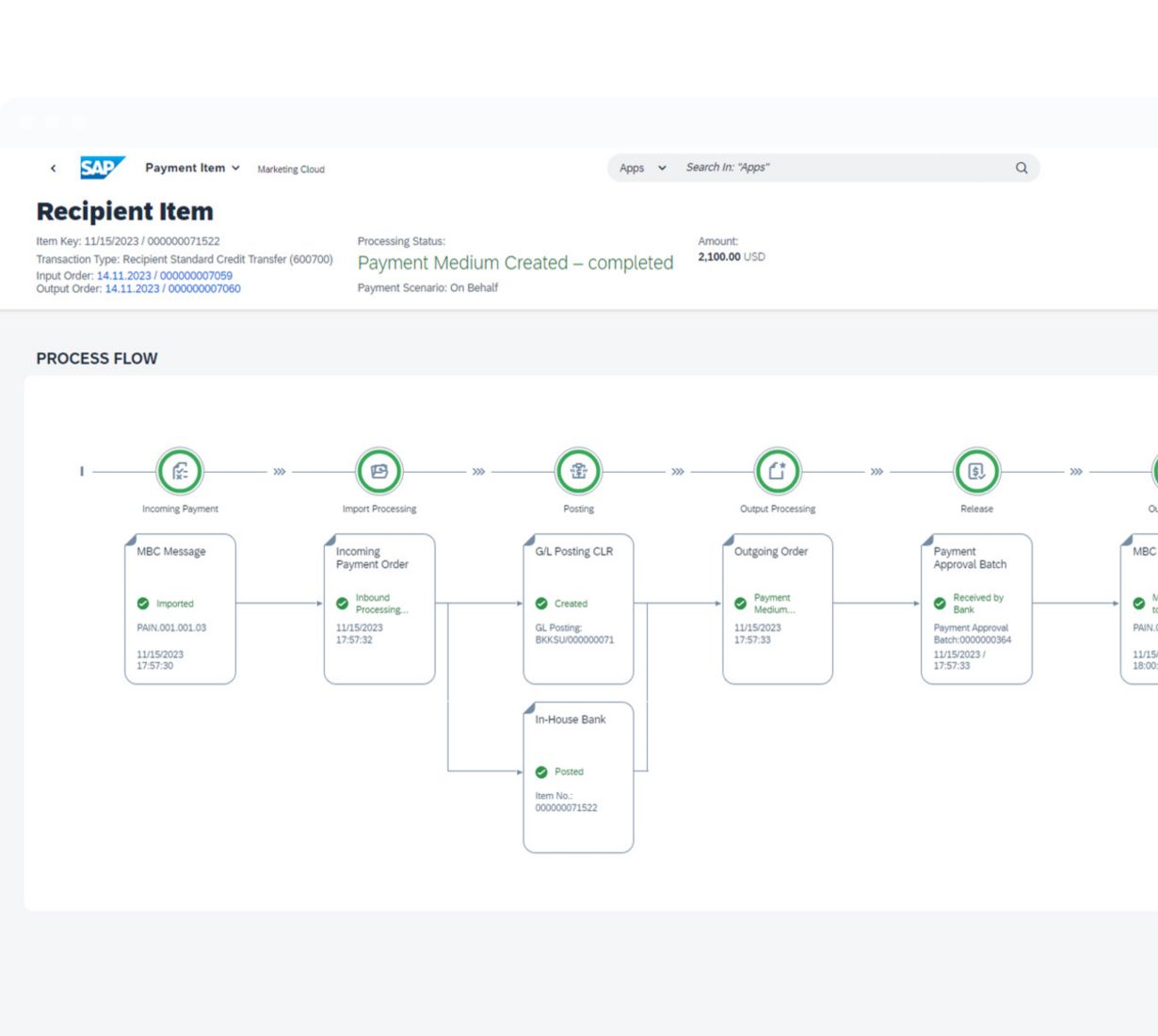Click the Marketing Cloud label
1158x1036 pixels.
click(291, 170)
